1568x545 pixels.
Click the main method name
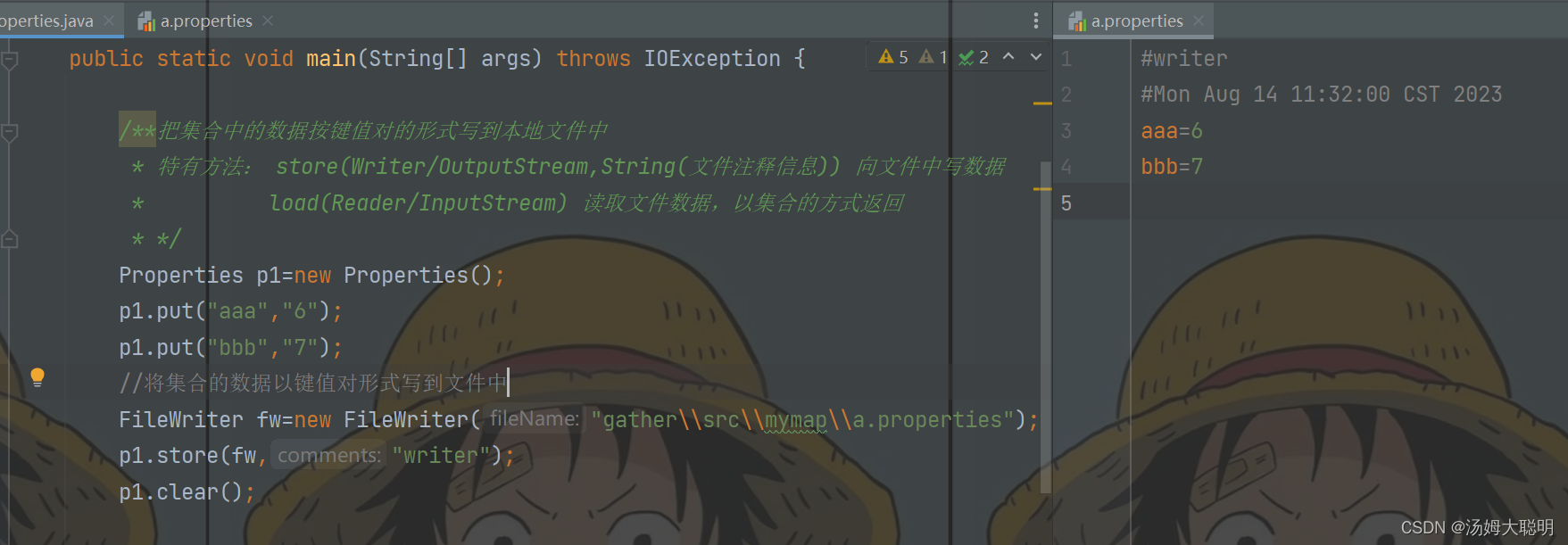click(331, 59)
